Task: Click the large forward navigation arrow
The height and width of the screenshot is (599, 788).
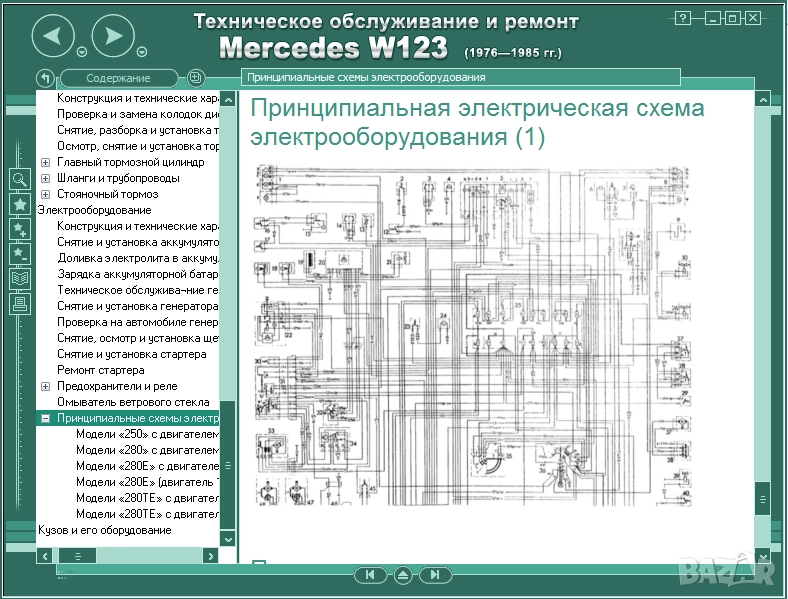Action: click(x=114, y=37)
